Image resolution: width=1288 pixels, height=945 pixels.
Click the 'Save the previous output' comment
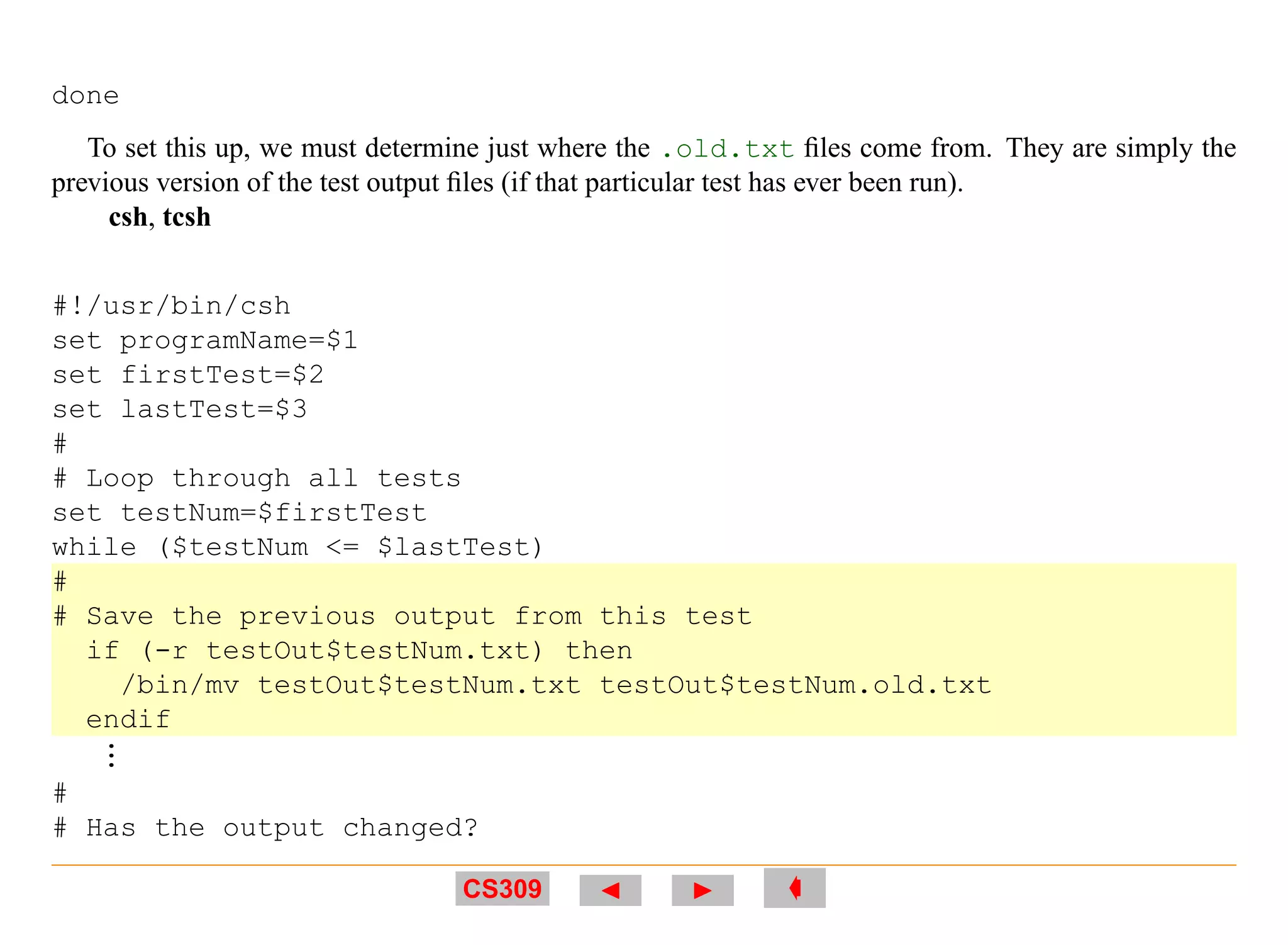402,617
